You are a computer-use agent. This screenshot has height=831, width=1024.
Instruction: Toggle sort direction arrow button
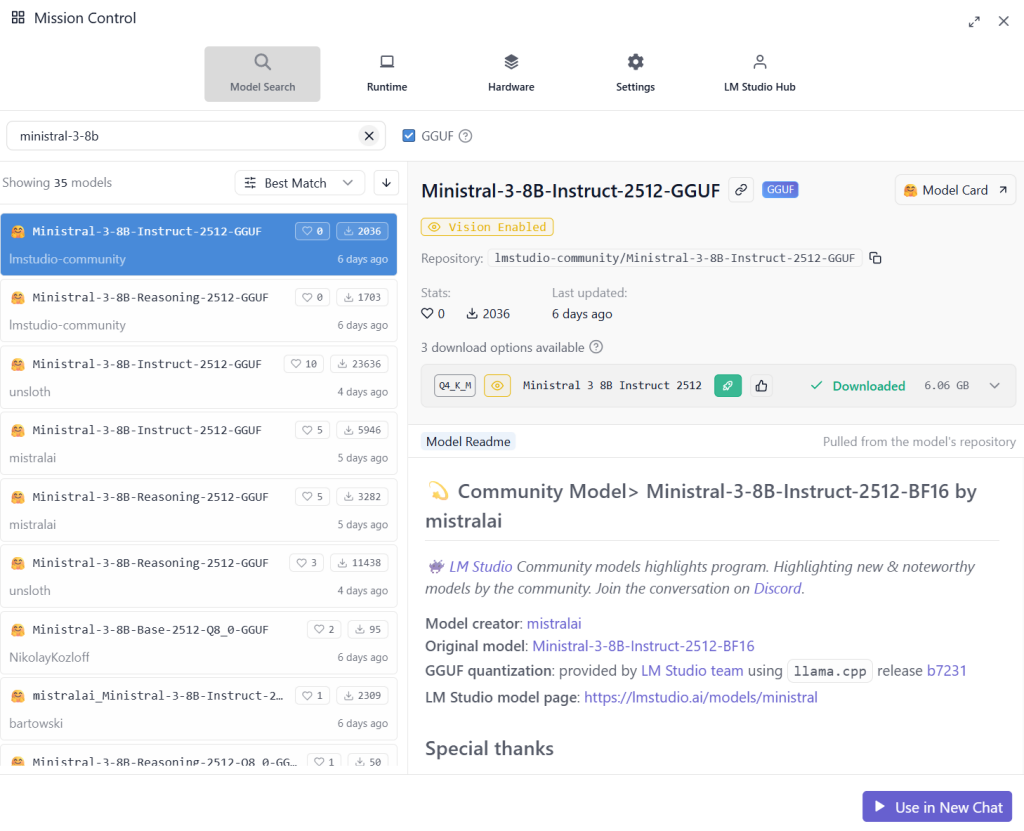386,183
